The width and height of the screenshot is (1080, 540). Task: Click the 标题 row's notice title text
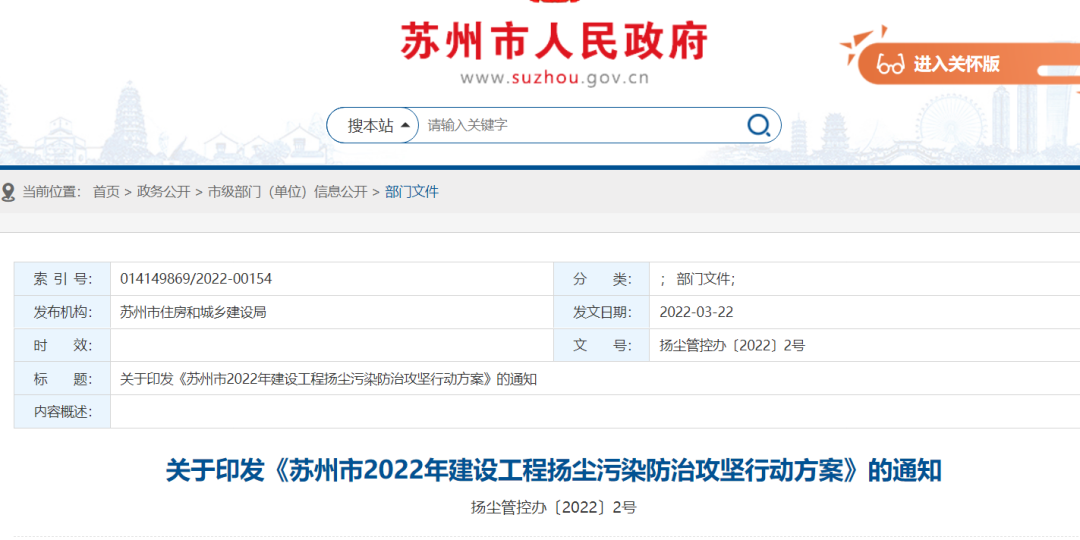click(329, 379)
